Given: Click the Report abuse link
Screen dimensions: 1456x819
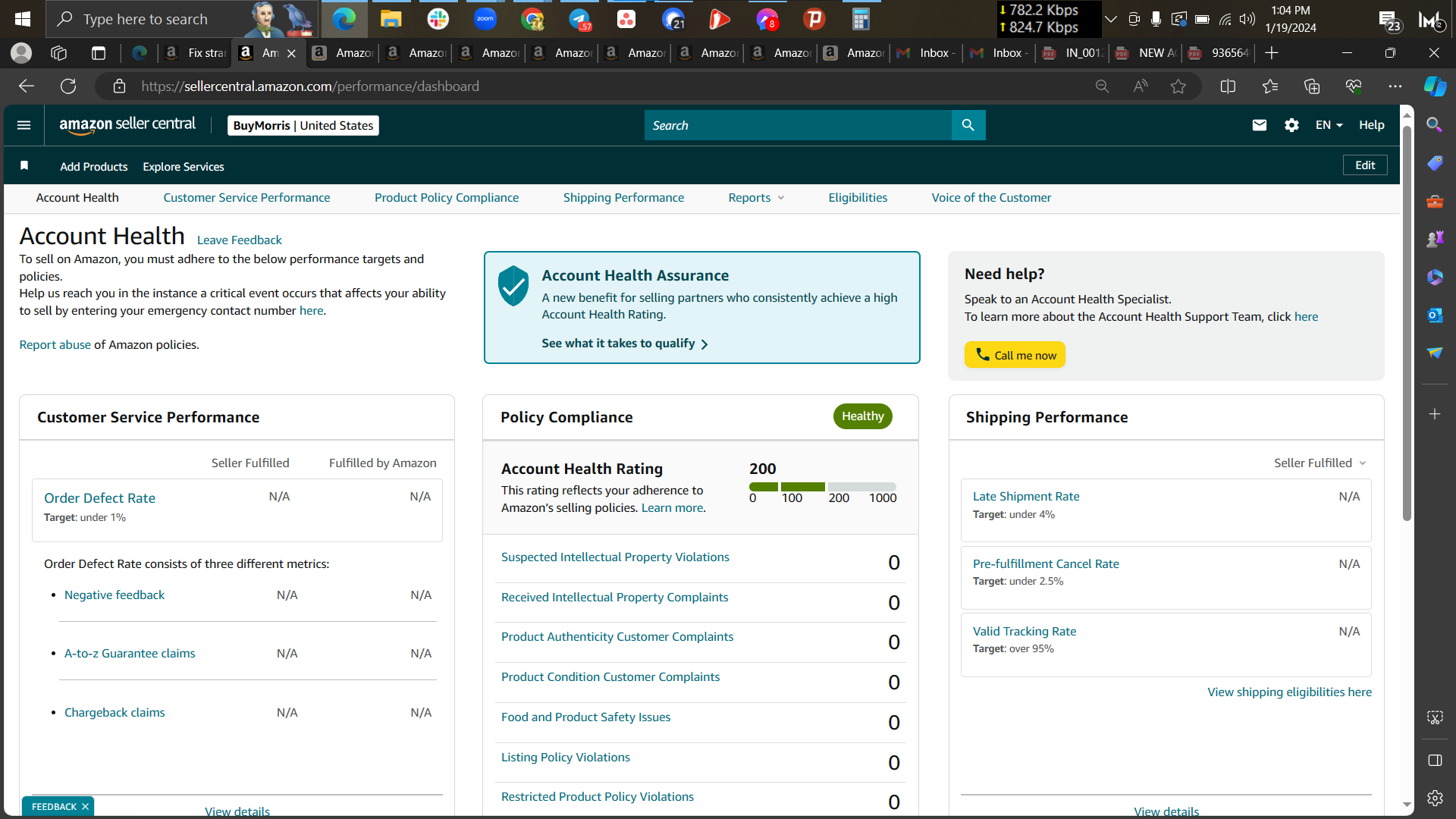Looking at the screenshot, I should (55, 345).
